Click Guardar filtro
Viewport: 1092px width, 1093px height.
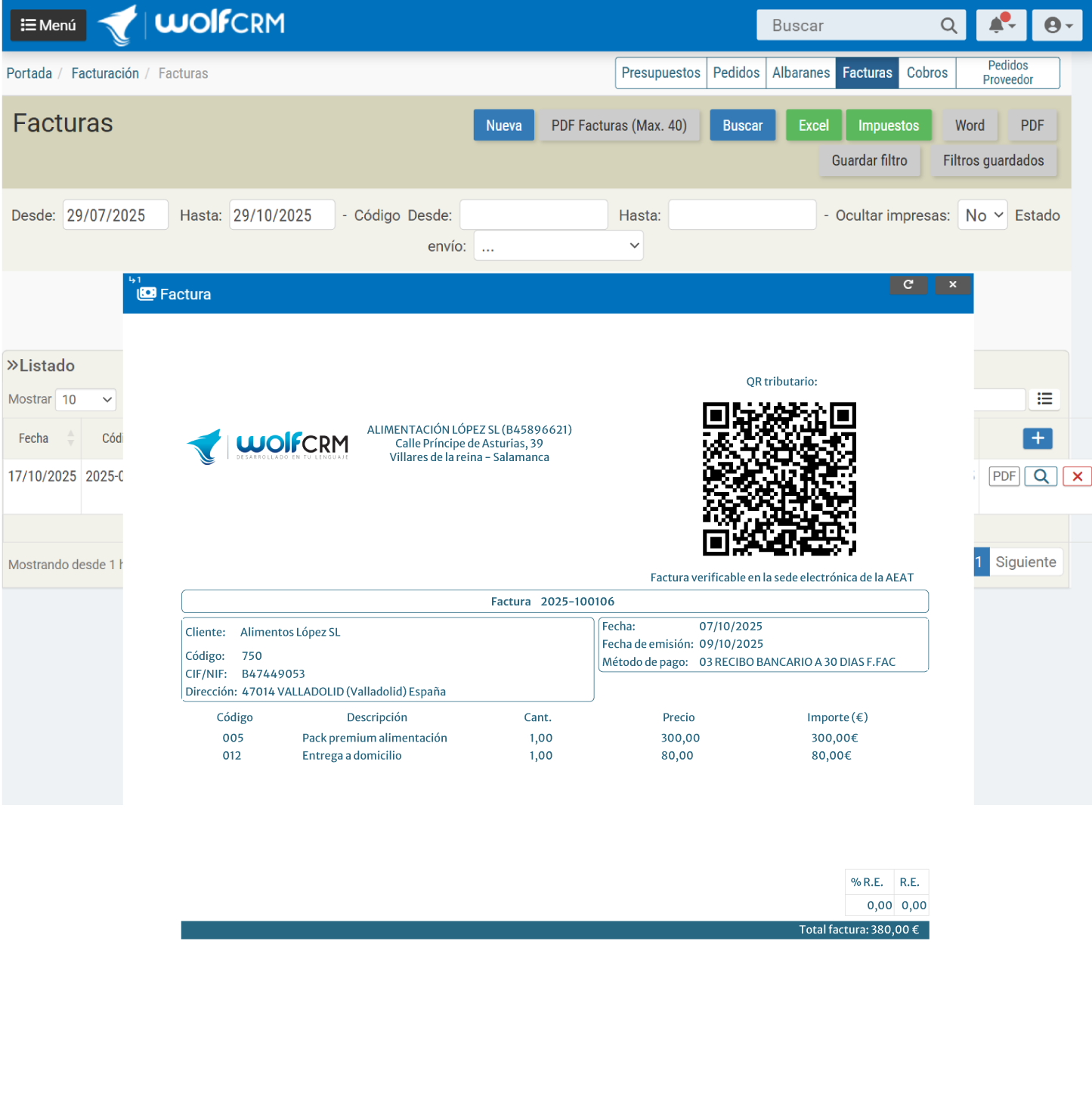pos(870,160)
